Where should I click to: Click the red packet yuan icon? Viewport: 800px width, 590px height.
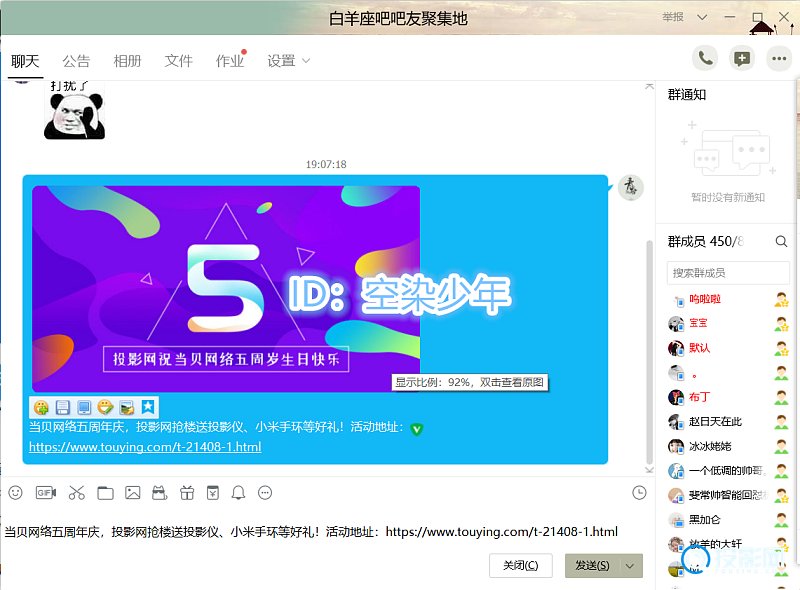(213, 493)
